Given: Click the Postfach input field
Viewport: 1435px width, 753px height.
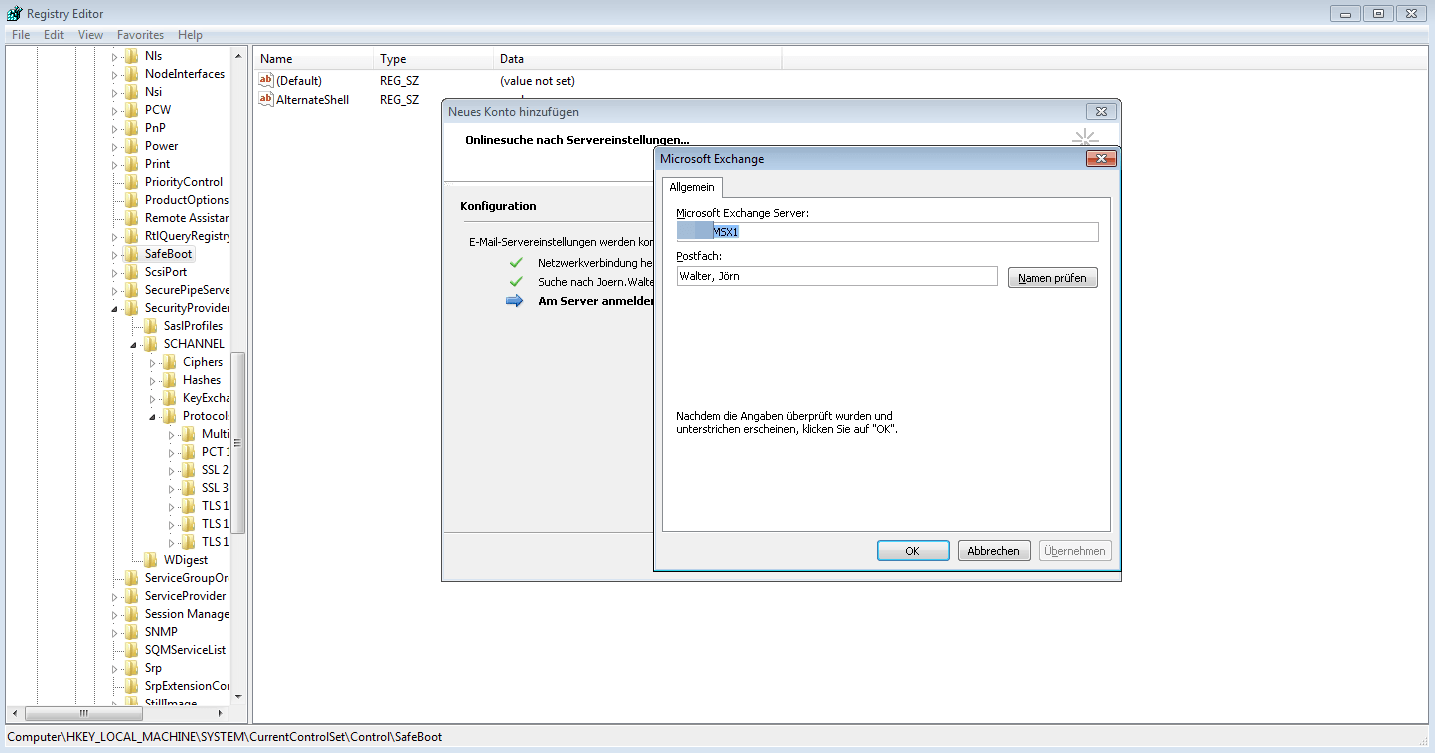Looking at the screenshot, I should [x=836, y=276].
